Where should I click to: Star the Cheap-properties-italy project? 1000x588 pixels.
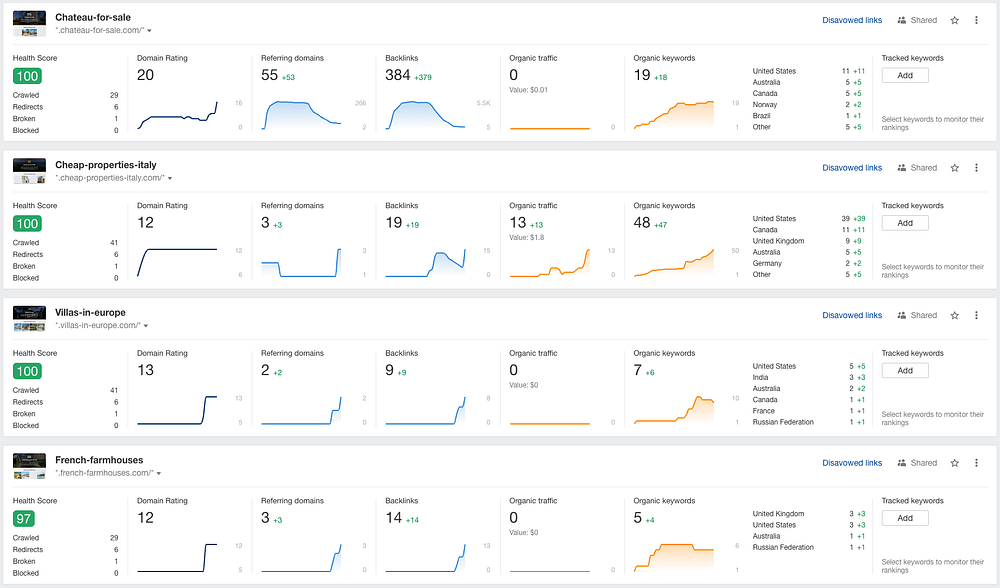(955, 168)
